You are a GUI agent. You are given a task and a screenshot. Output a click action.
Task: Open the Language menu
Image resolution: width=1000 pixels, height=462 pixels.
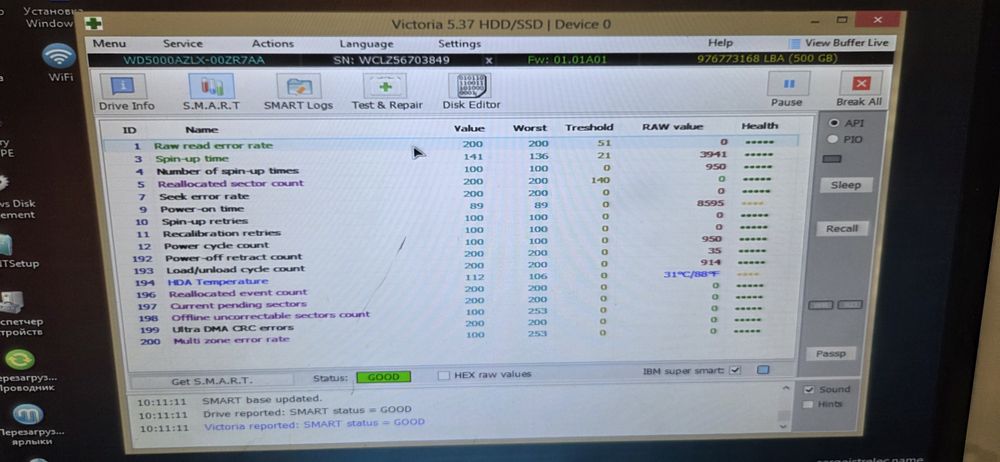click(x=366, y=43)
